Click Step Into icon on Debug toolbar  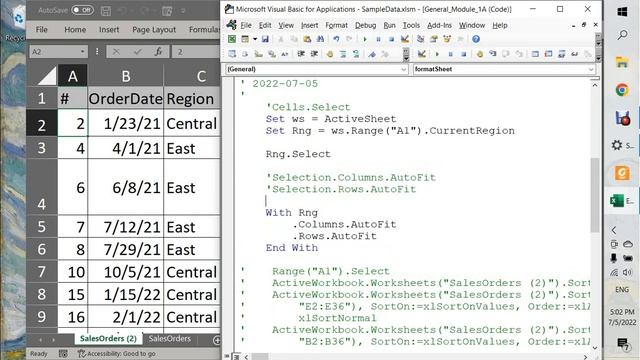tap(493, 54)
